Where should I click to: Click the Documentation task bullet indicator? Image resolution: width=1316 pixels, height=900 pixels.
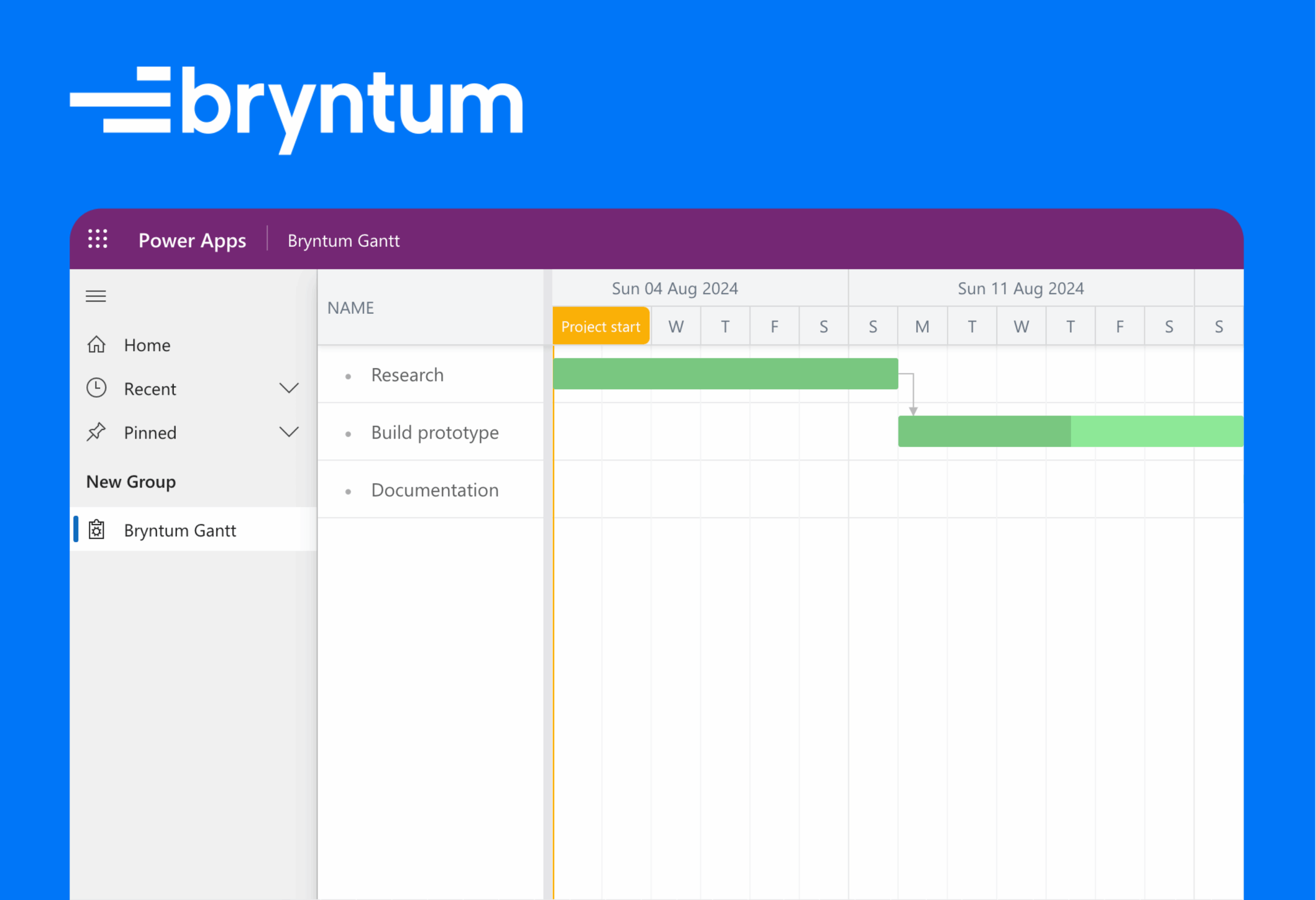tap(348, 491)
